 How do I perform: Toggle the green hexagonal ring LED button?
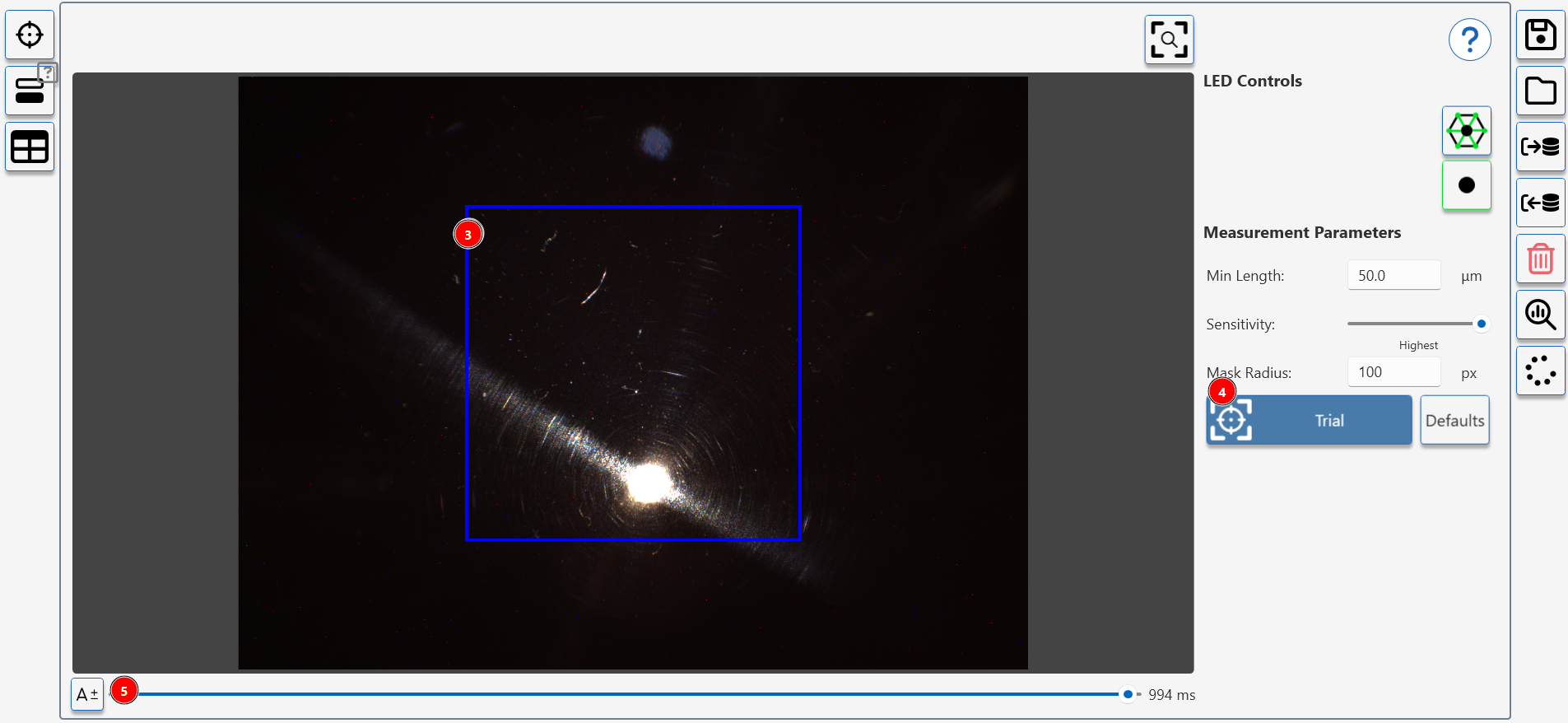[1466, 131]
